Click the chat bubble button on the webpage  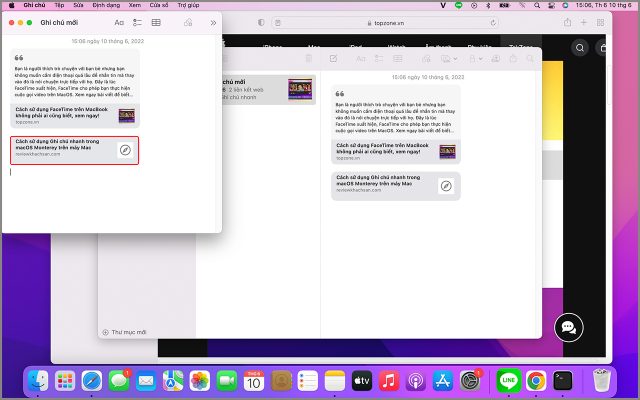pos(568,327)
